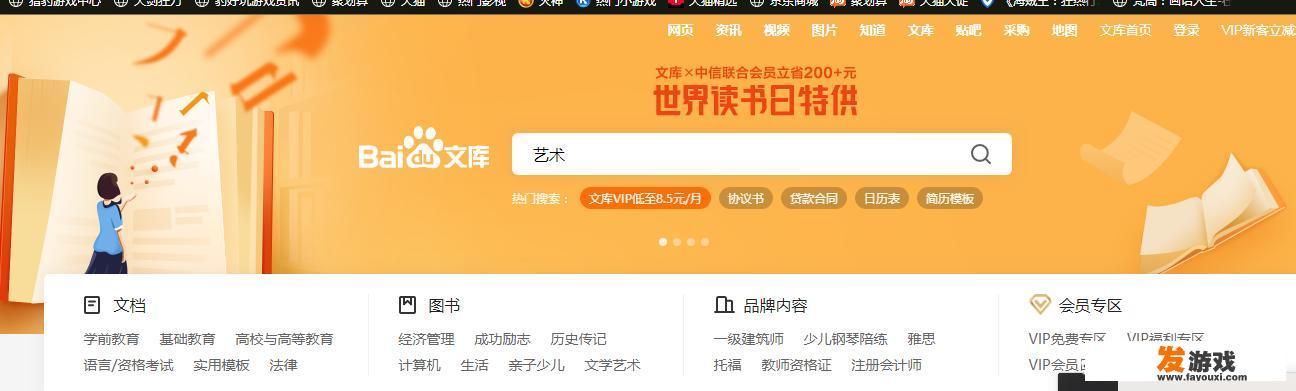Open the 知道 nav item
The height and width of the screenshot is (391, 1296).
[x=872, y=30]
